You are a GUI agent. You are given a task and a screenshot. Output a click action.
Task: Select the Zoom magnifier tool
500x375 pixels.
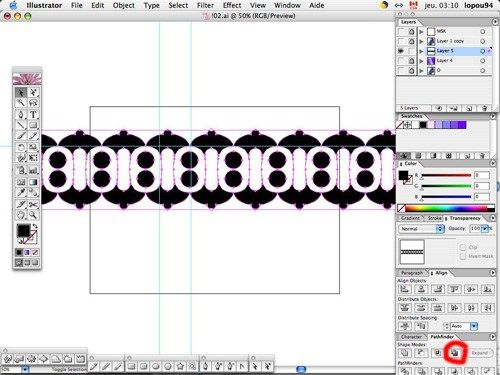(33, 215)
